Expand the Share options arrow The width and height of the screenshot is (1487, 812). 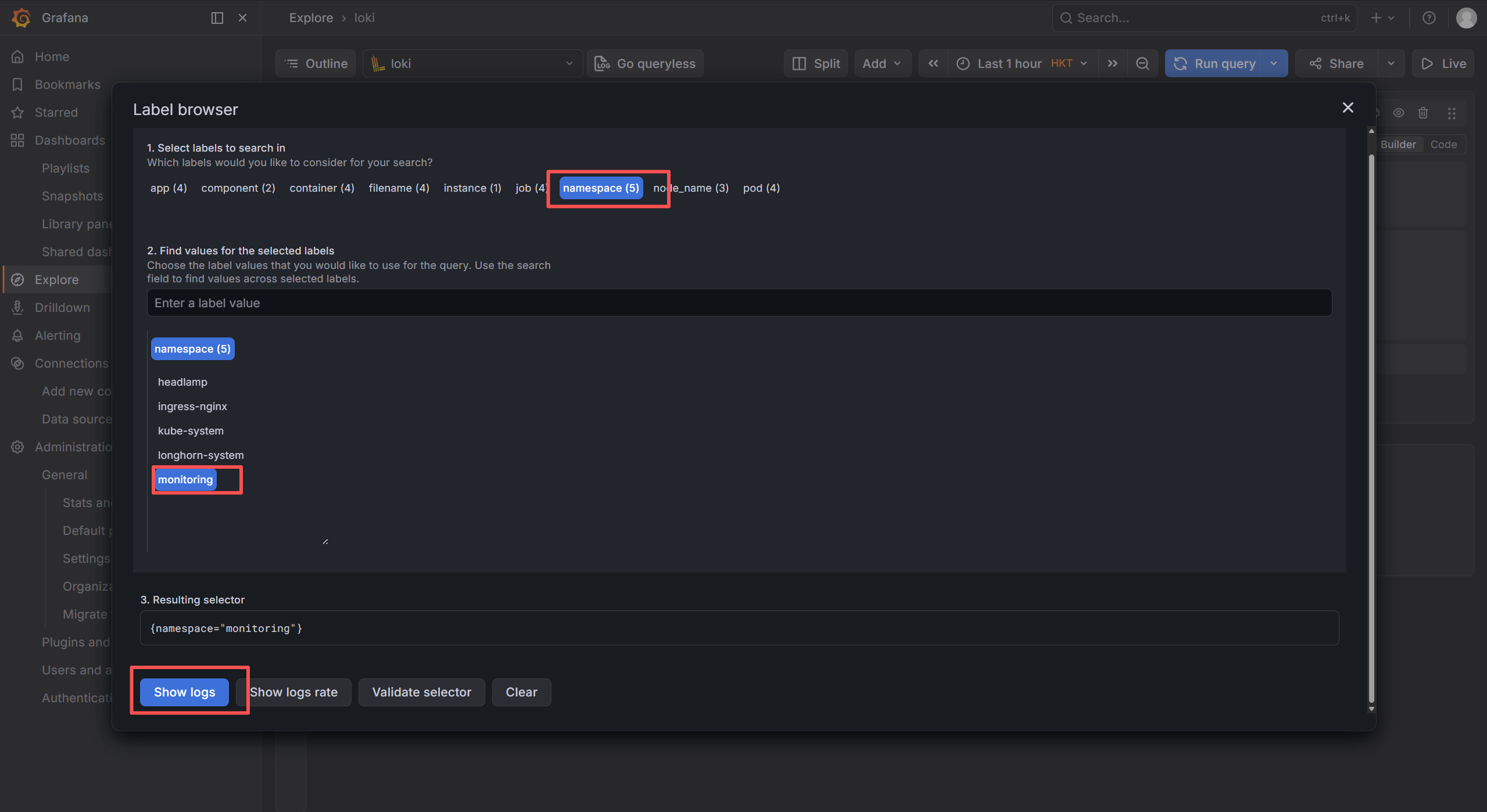(x=1391, y=63)
